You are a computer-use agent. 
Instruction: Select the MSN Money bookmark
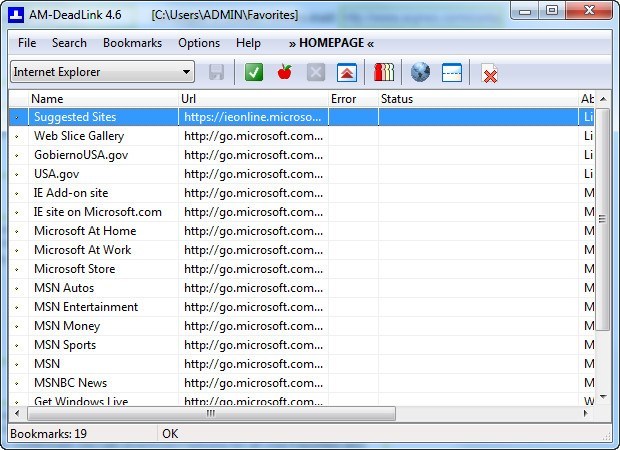(67, 326)
